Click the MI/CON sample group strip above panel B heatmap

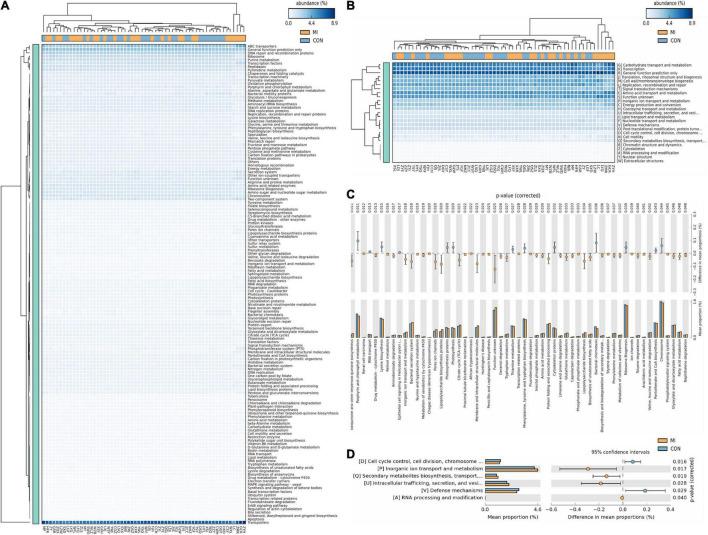pyautogui.click(x=503, y=56)
